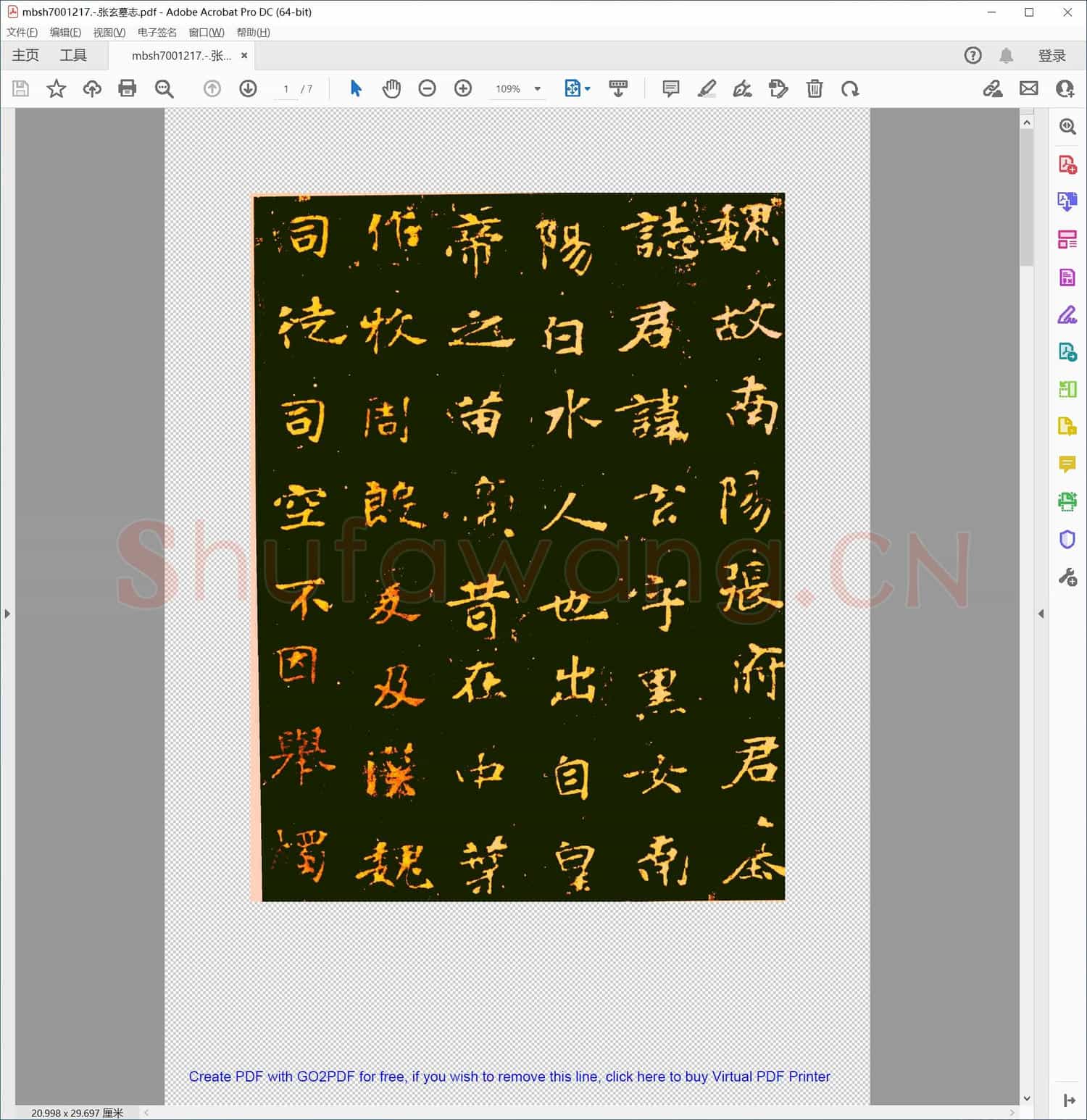This screenshot has height=1120, width=1087.
Task: Open the 文件 menu
Action: click(22, 33)
